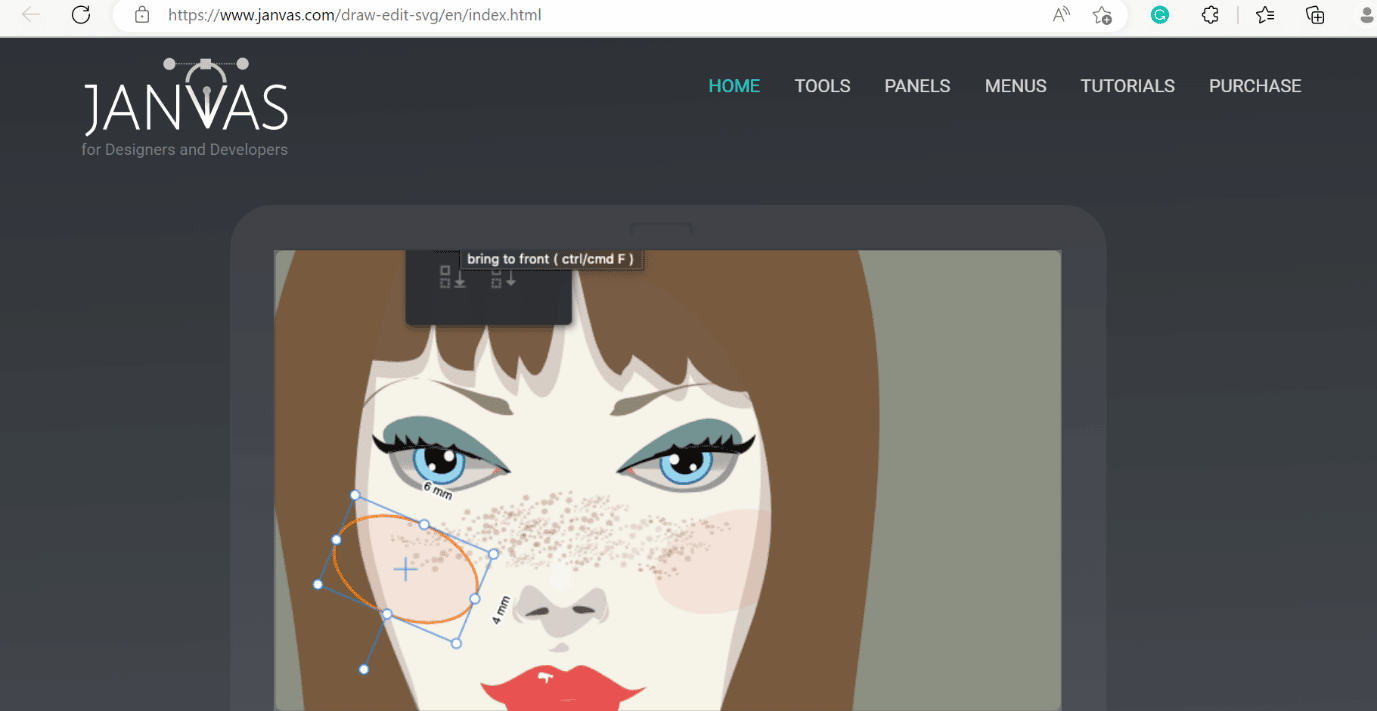Open the Favorites list icon

[1265, 15]
